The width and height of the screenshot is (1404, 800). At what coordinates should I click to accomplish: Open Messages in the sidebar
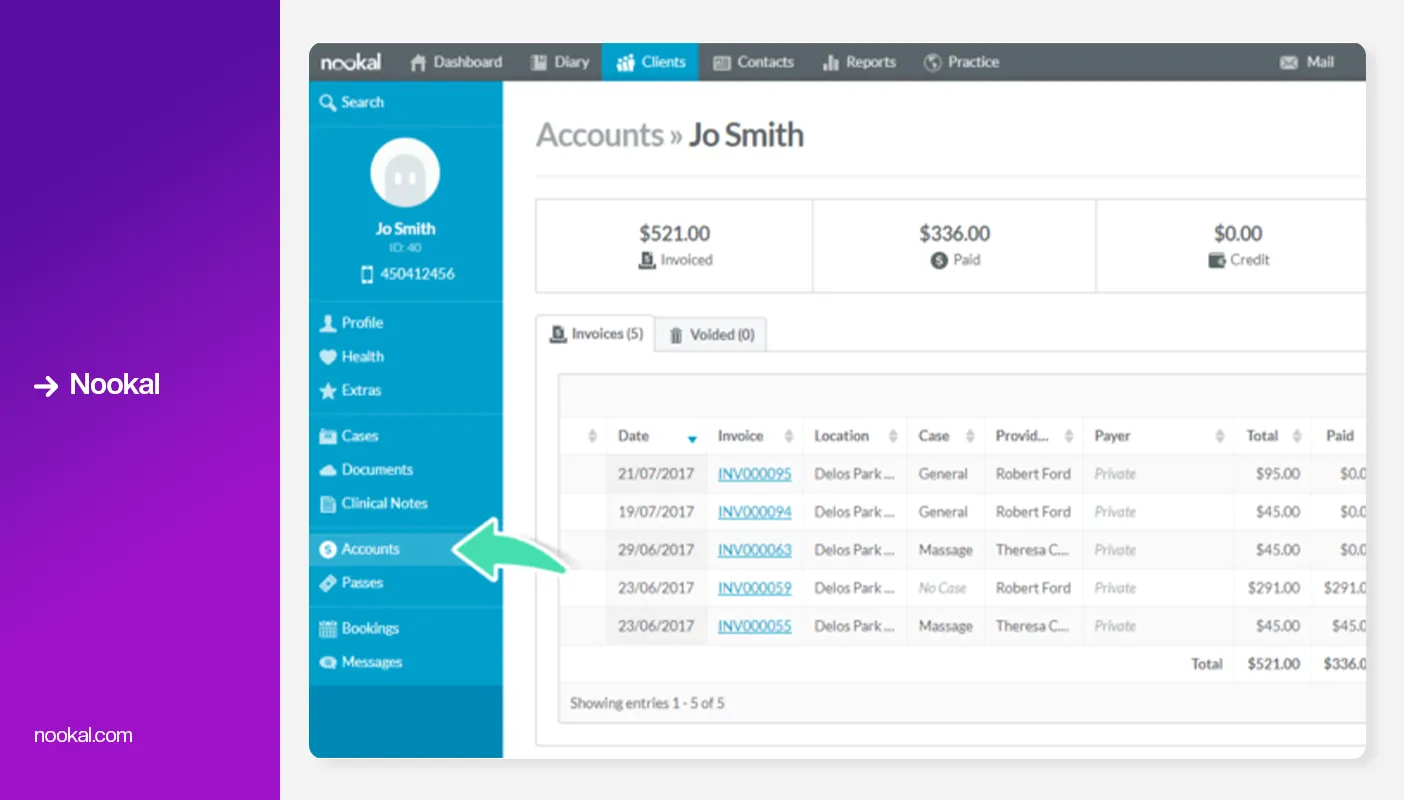[405, 663]
